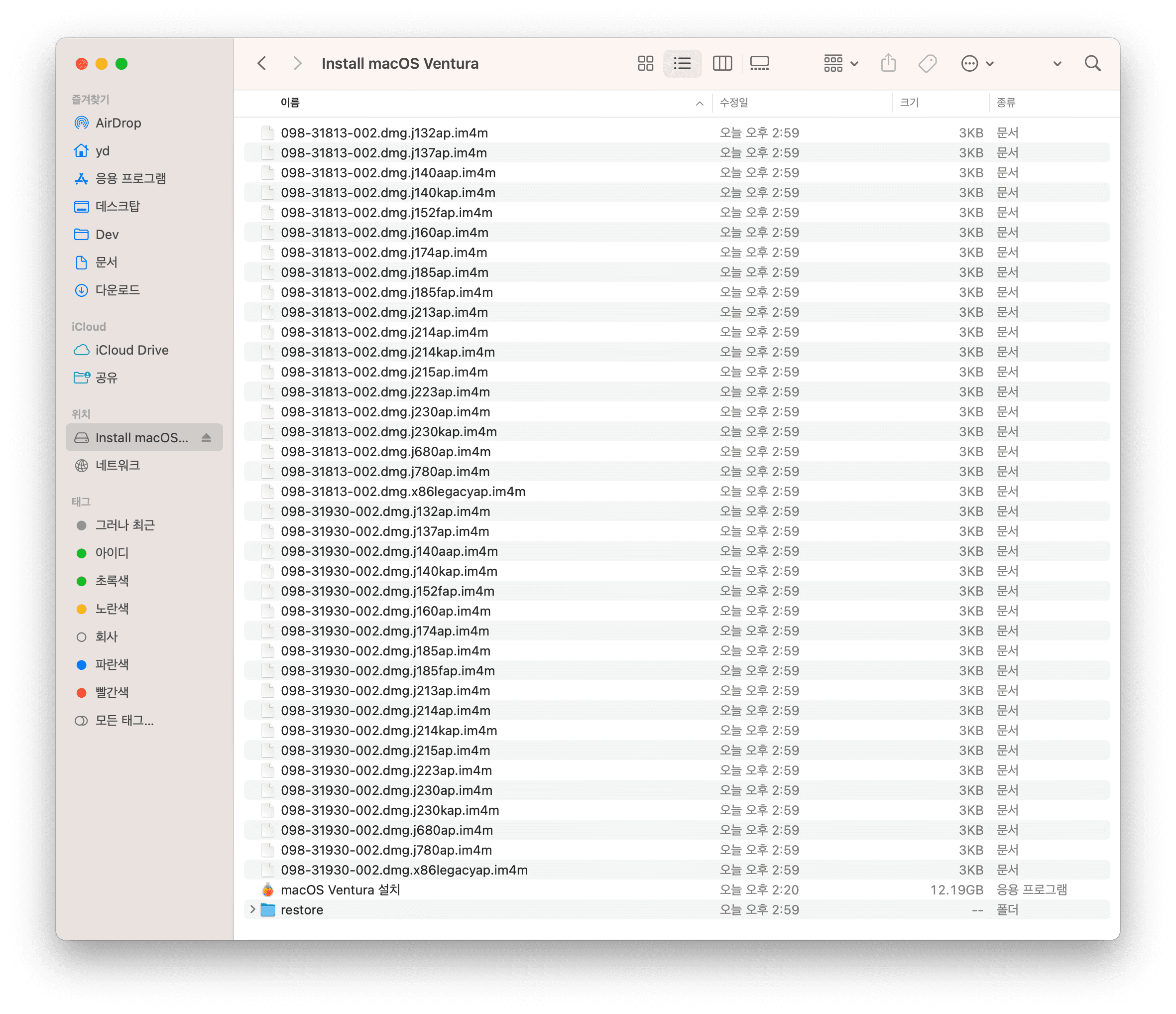Open AirDrop in the sidebar
The image size is (1176, 1014).
(118, 123)
